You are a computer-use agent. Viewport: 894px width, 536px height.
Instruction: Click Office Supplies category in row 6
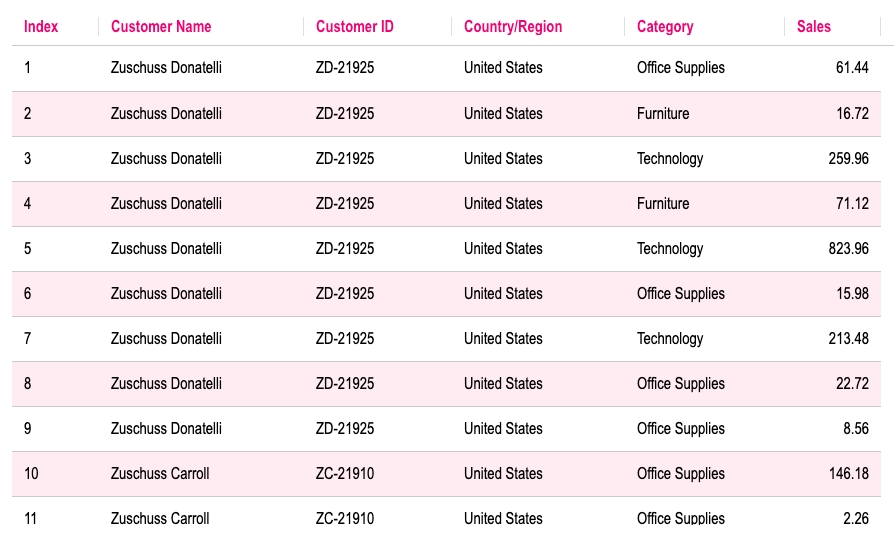(681, 294)
